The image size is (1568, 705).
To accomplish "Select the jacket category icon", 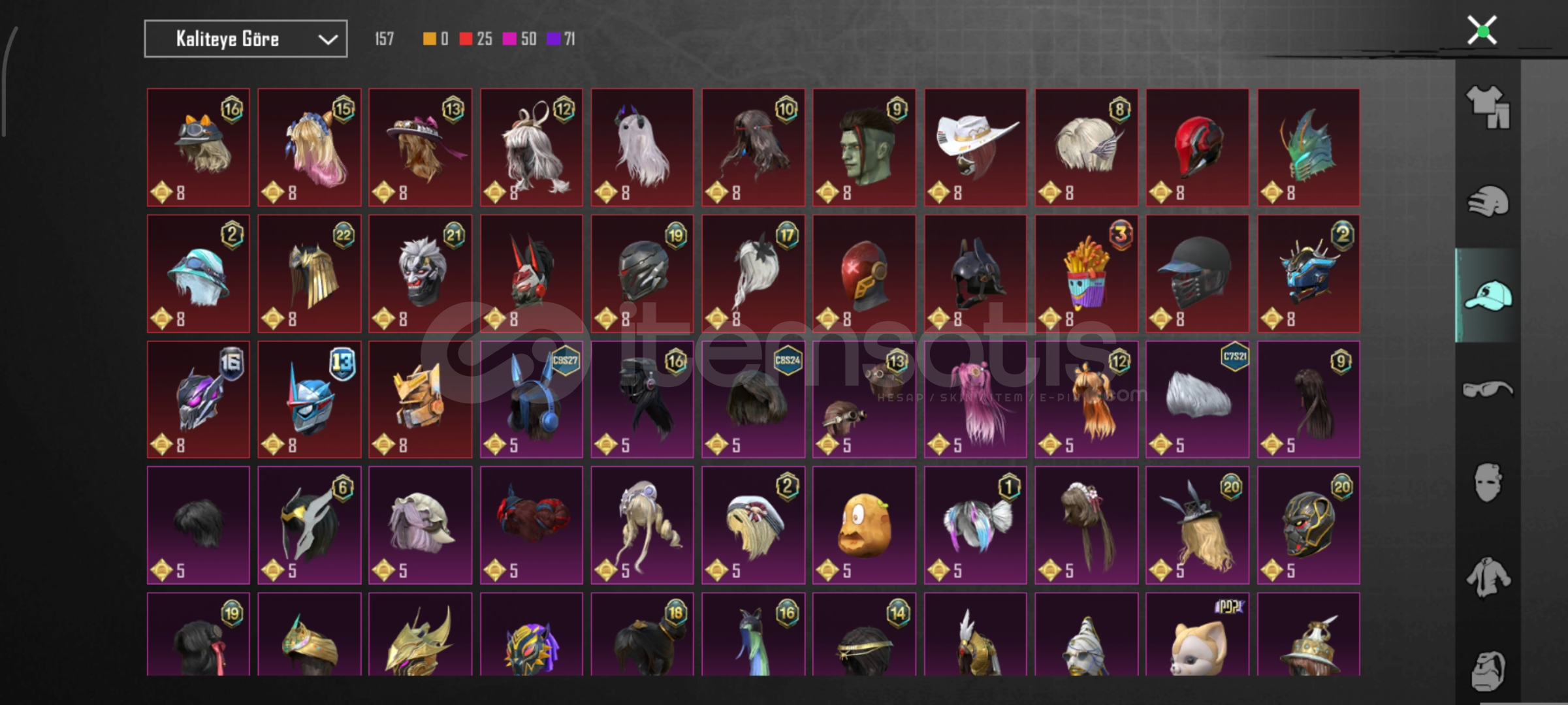I will pyautogui.click(x=1488, y=577).
